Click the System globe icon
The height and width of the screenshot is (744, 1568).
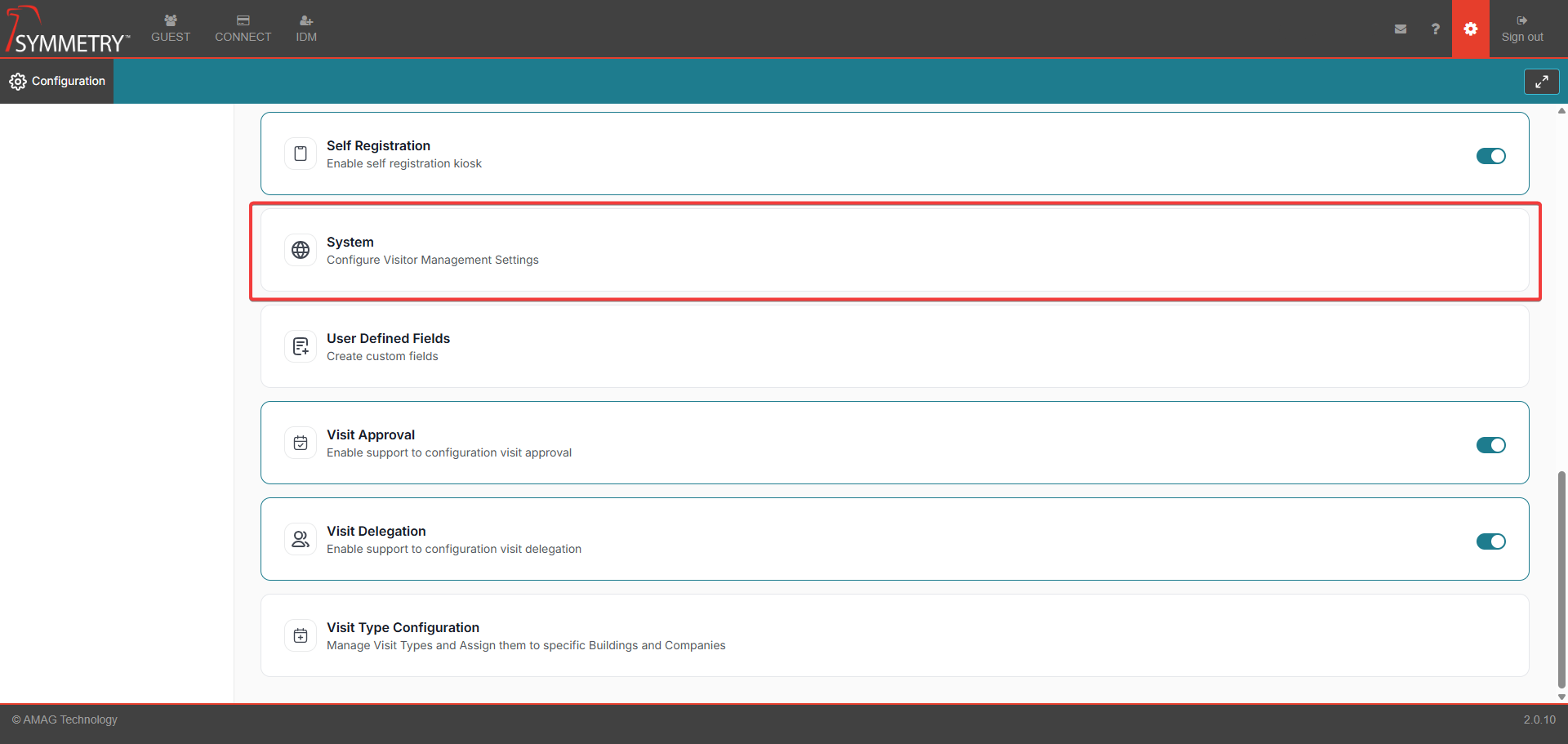(301, 250)
